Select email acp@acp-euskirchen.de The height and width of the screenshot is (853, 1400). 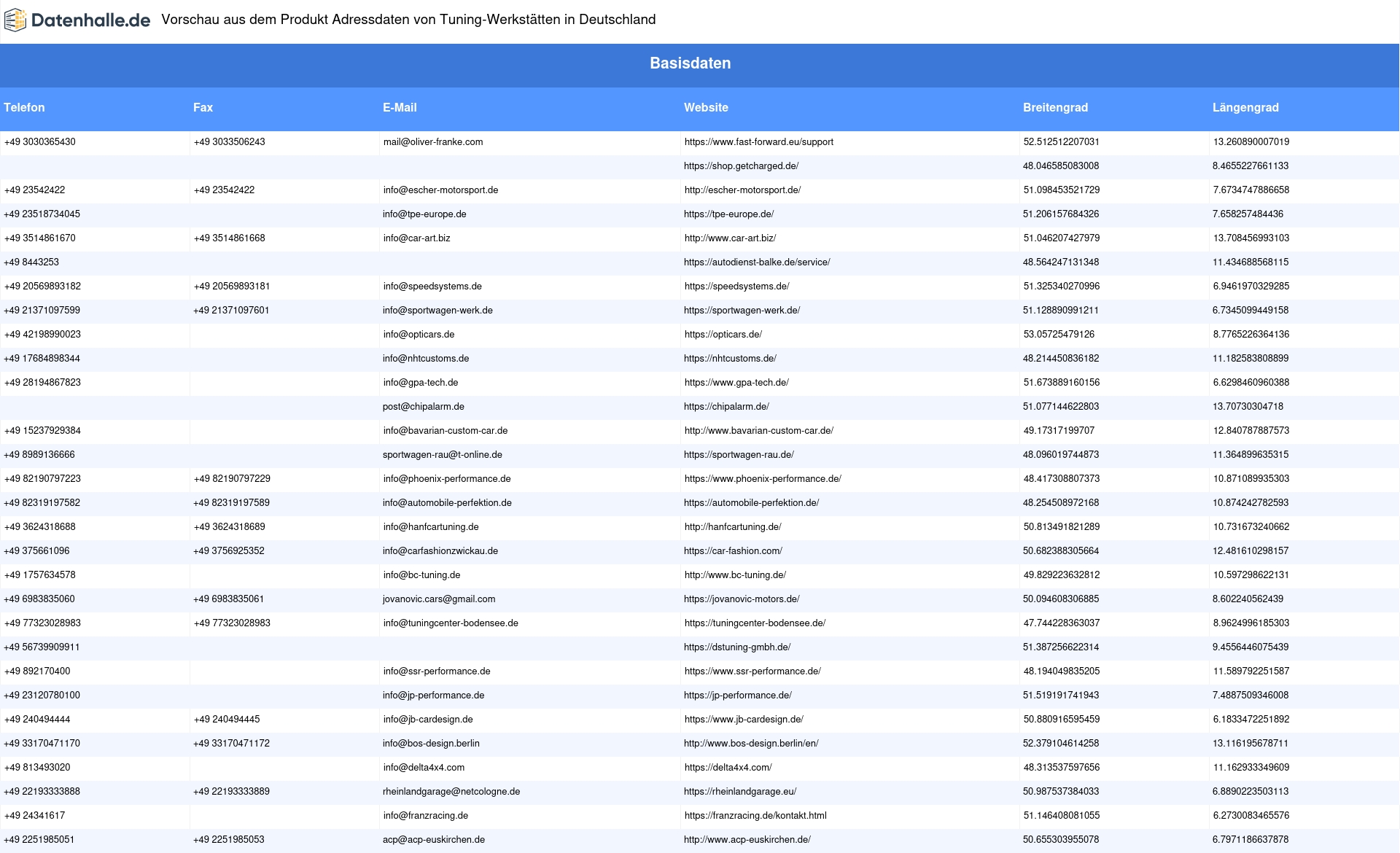coord(434,840)
